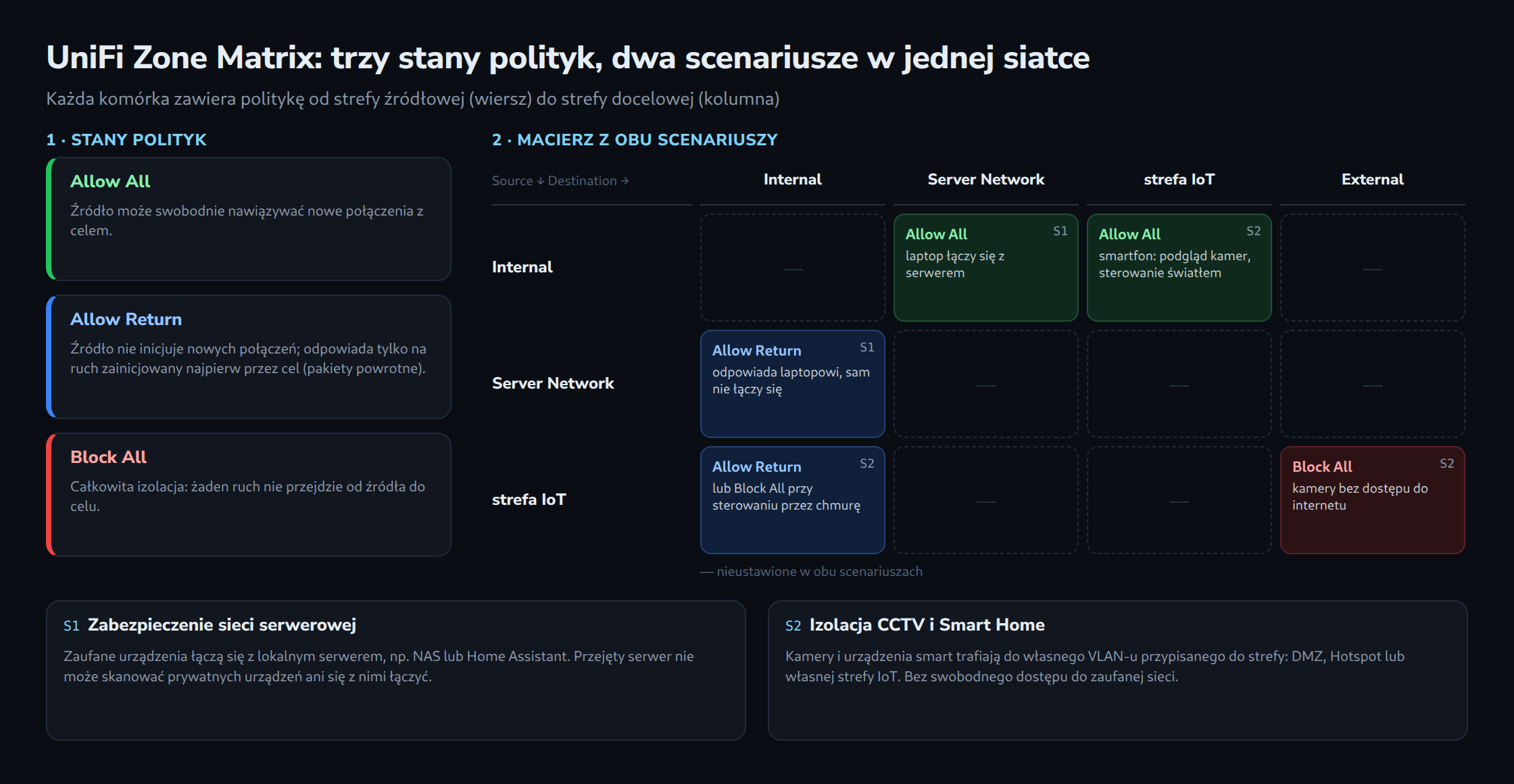Select the Server Network column header
The width and height of the screenshot is (1514, 784).
click(985, 180)
